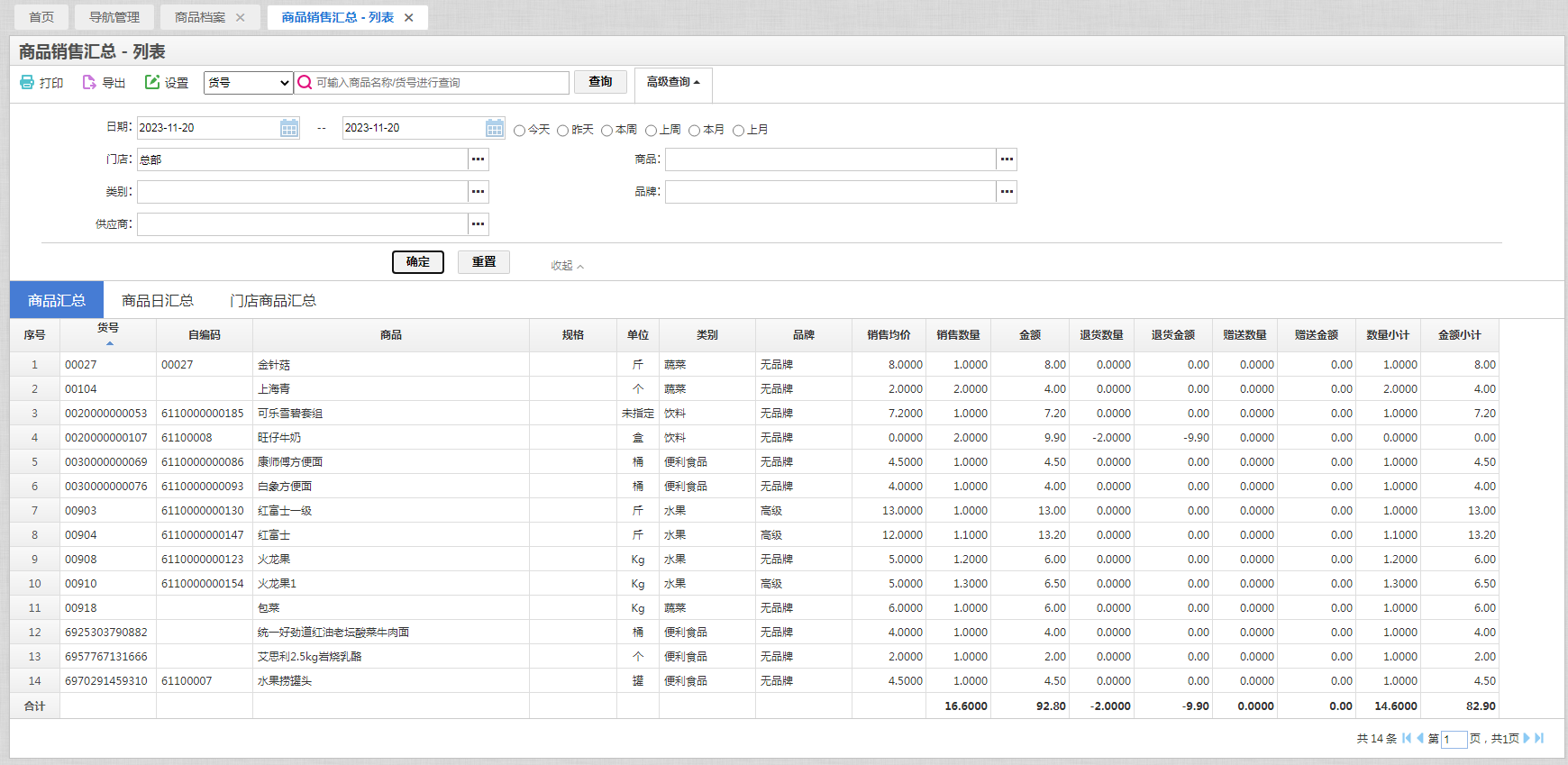Select row with product 红富士一级
The height and width of the screenshot is (765, 1568).
click(x=754, y=511)
